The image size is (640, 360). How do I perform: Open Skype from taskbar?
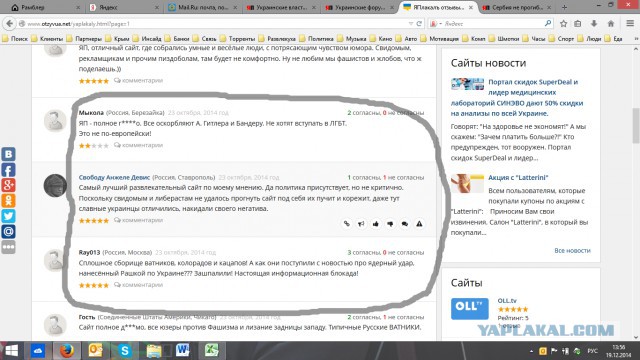pyautogui.click(x=124, y=351)
